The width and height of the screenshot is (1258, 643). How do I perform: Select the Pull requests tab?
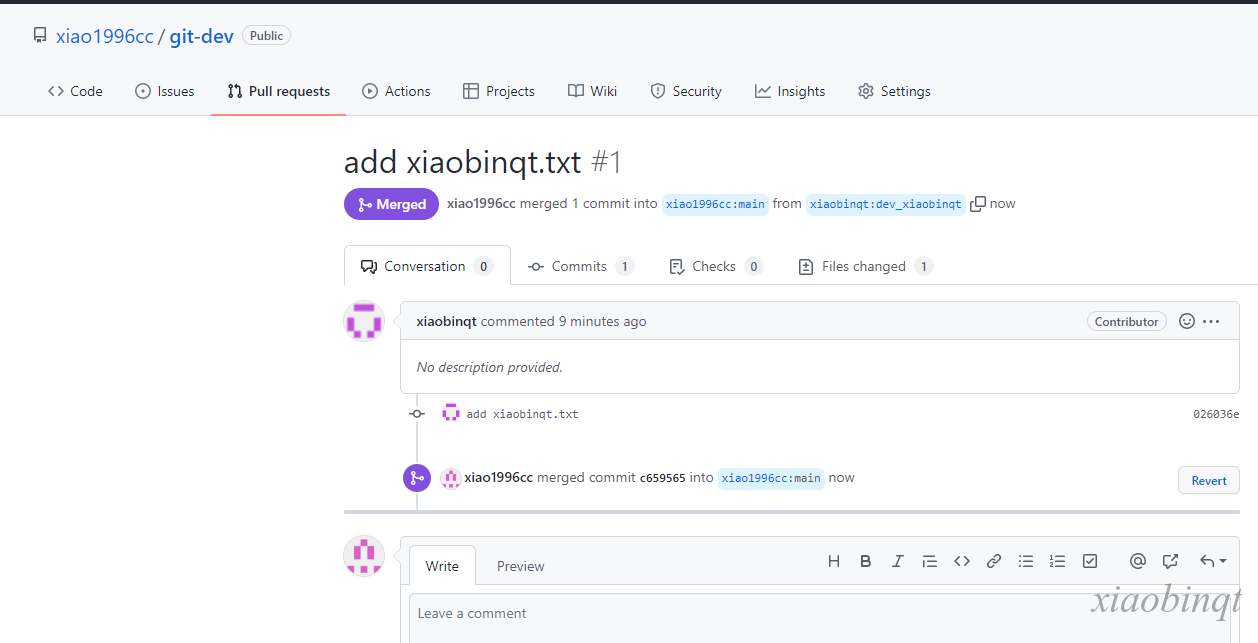[278, 91]
